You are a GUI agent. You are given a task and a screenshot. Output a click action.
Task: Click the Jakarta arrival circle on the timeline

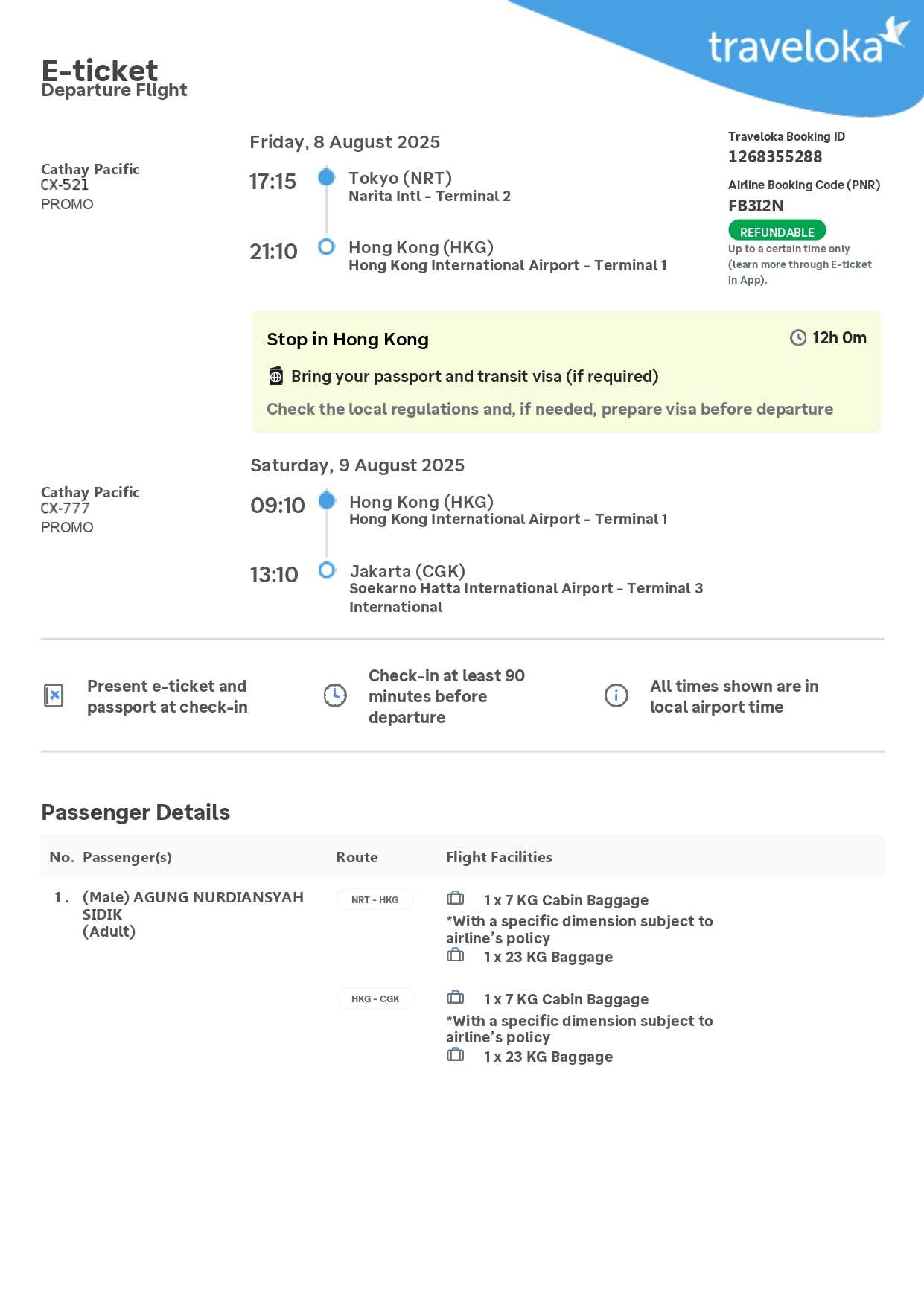(x=326, y=570)
